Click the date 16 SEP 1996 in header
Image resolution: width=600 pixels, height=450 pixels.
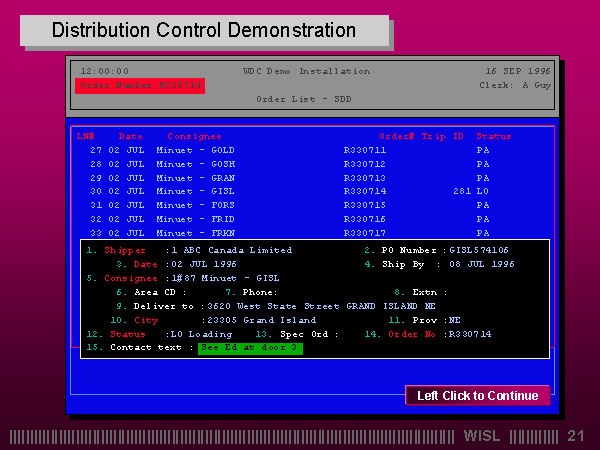tap(518, 71)
